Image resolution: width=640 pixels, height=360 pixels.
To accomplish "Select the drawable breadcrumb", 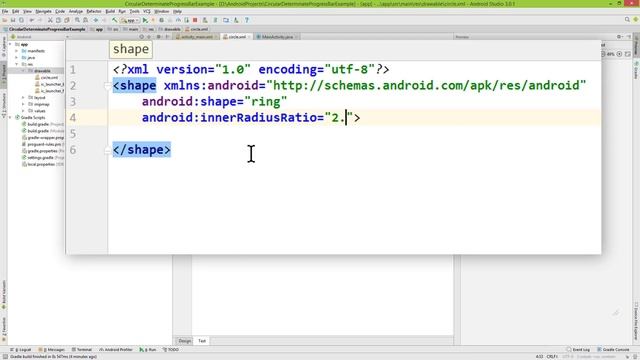I will [169, 29].
